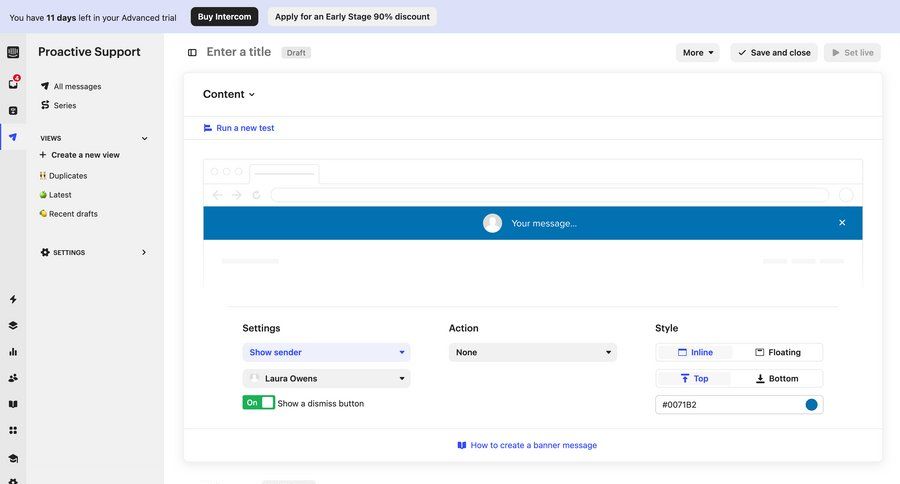Open the Contacts people icon
The image size is (900, 484).
[x=13, y=378]
